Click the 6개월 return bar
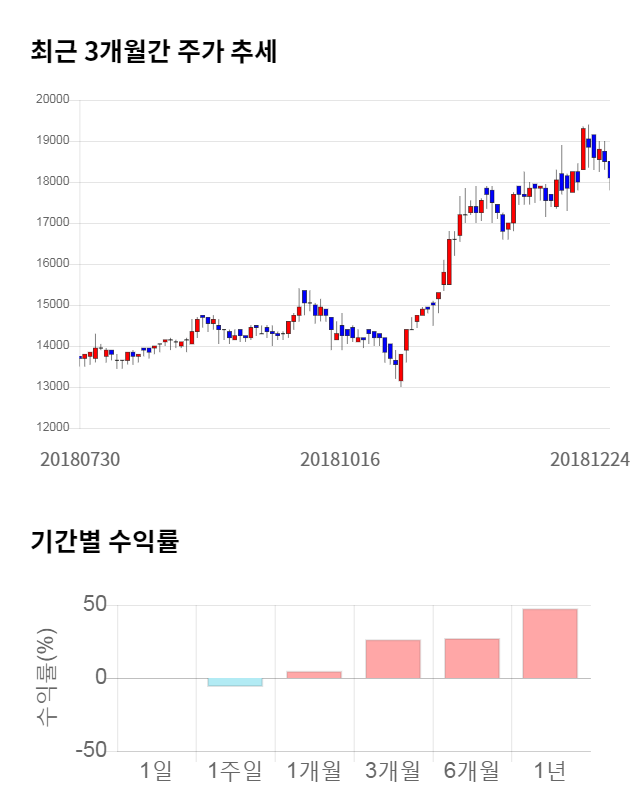Screen dimensions: 640x810 coord(472,658)
